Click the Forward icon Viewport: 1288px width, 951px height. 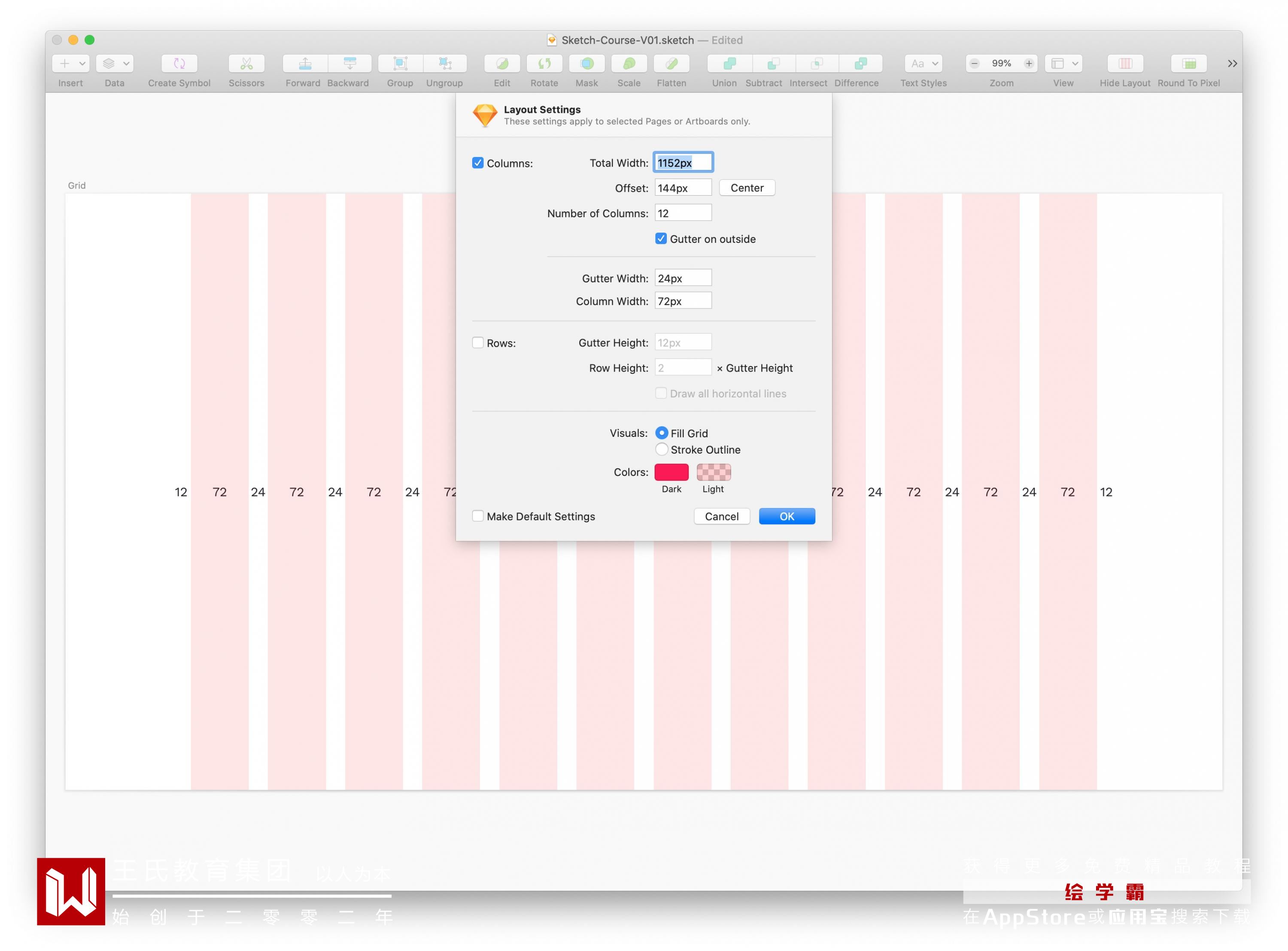305,64
